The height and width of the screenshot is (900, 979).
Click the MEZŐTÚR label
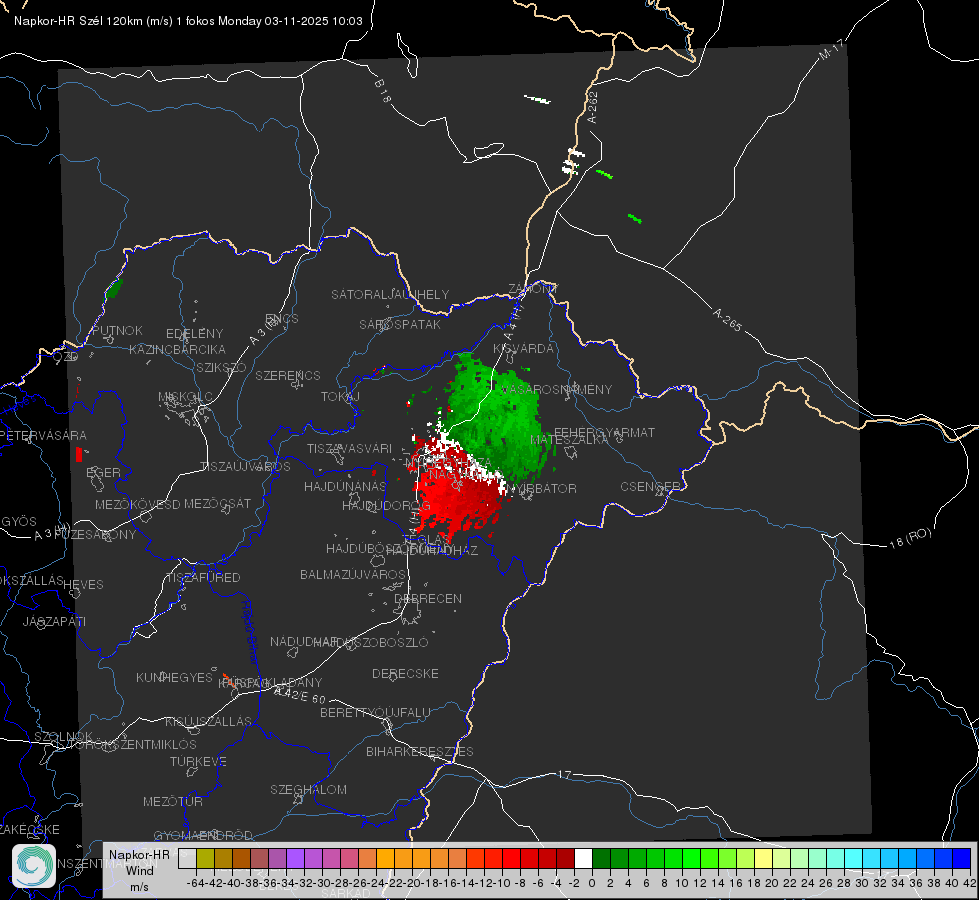click(x=173, y=801)
